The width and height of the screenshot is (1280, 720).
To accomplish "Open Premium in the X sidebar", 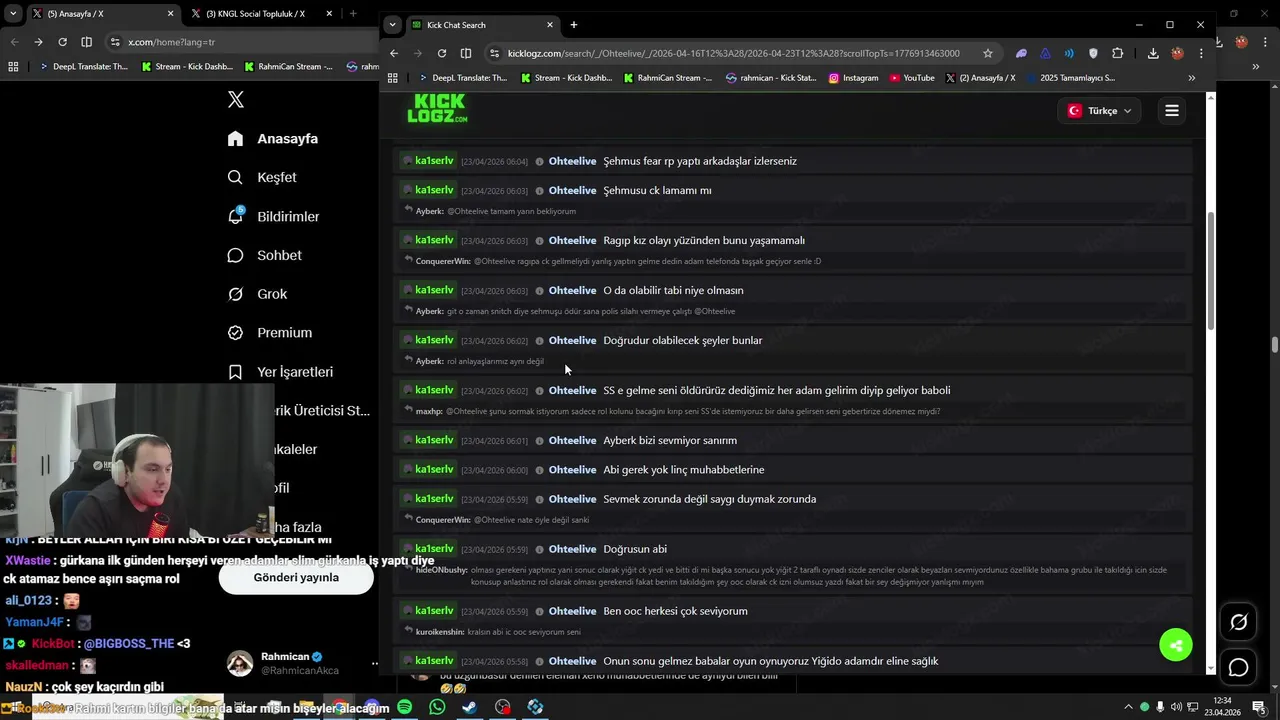I will (270, 333).
